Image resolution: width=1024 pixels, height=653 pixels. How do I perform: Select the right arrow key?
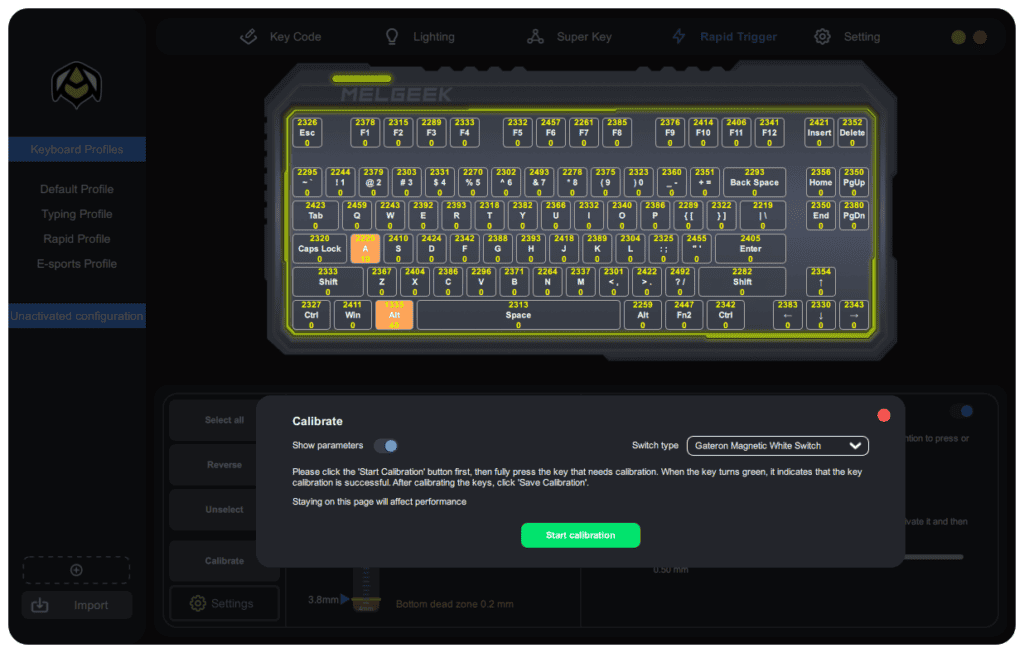click(x=854, y=315)
